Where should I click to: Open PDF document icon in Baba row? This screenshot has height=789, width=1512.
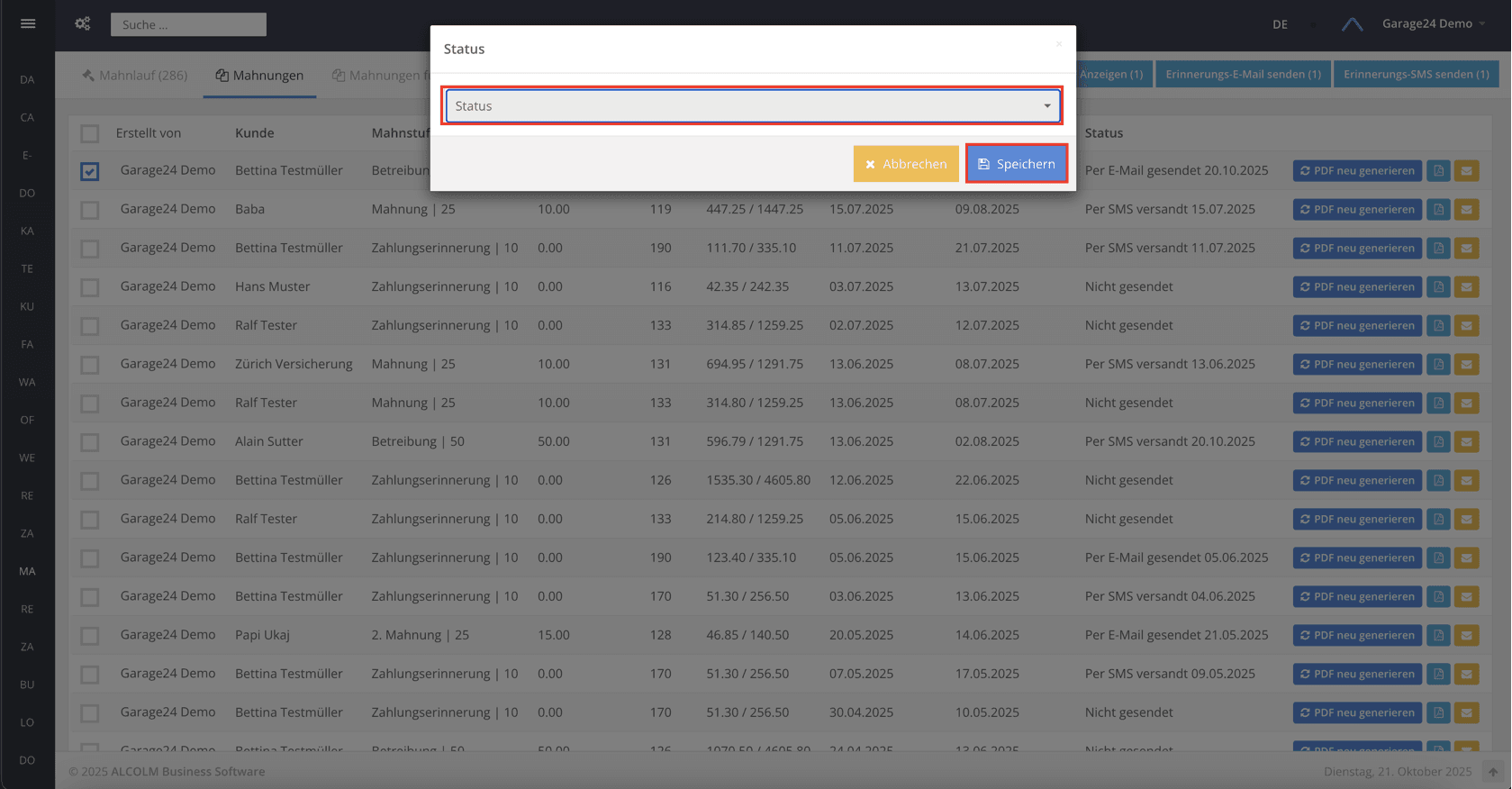click(1438, 210)
